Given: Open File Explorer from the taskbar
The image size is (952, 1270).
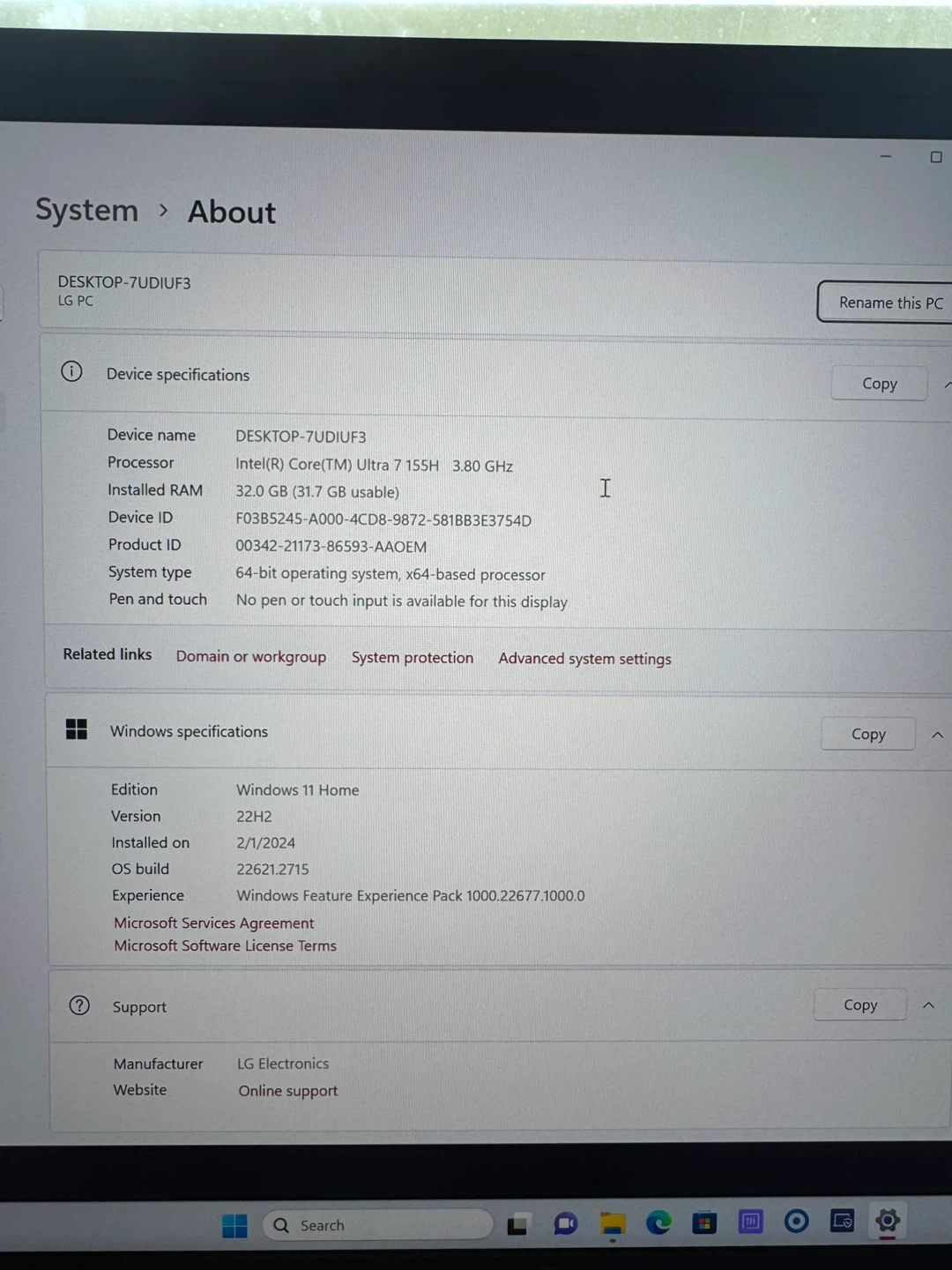Looking at the screenshot, I should tap(613, 1223).
